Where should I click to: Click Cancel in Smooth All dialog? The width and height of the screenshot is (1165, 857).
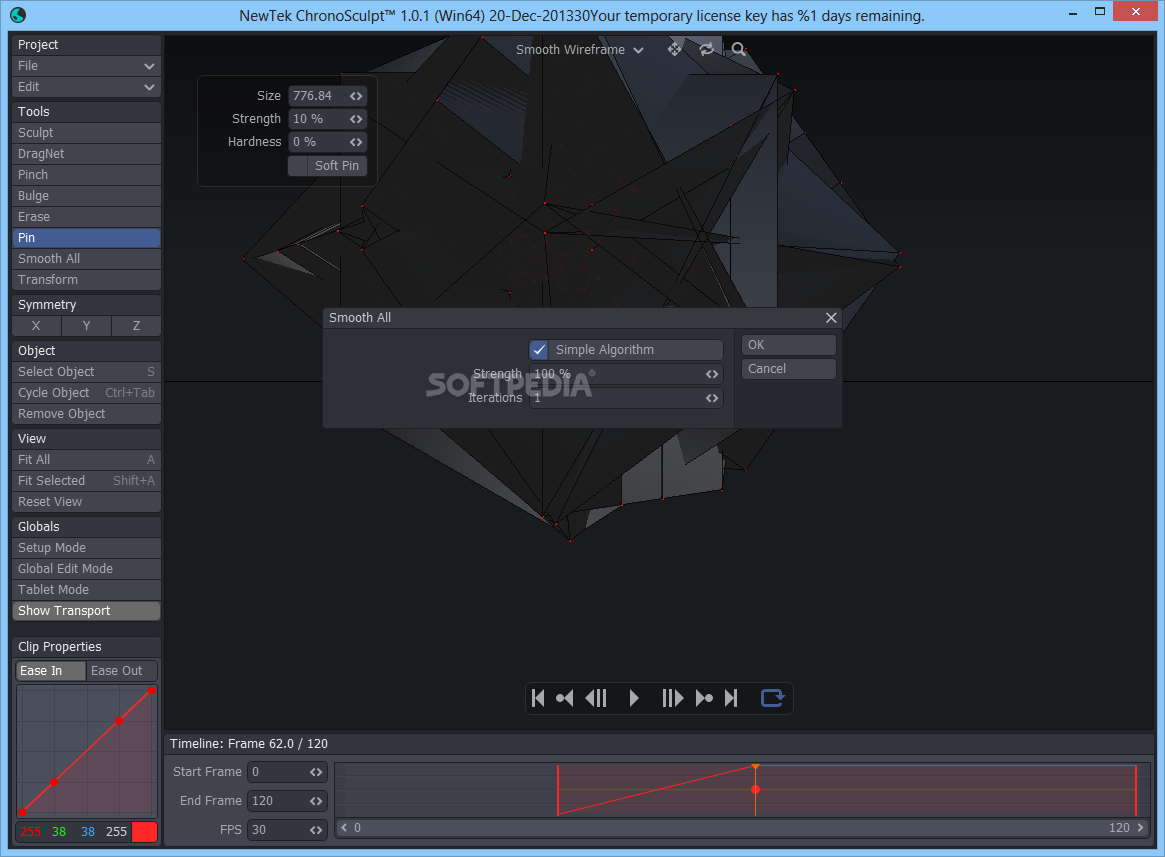788,369
